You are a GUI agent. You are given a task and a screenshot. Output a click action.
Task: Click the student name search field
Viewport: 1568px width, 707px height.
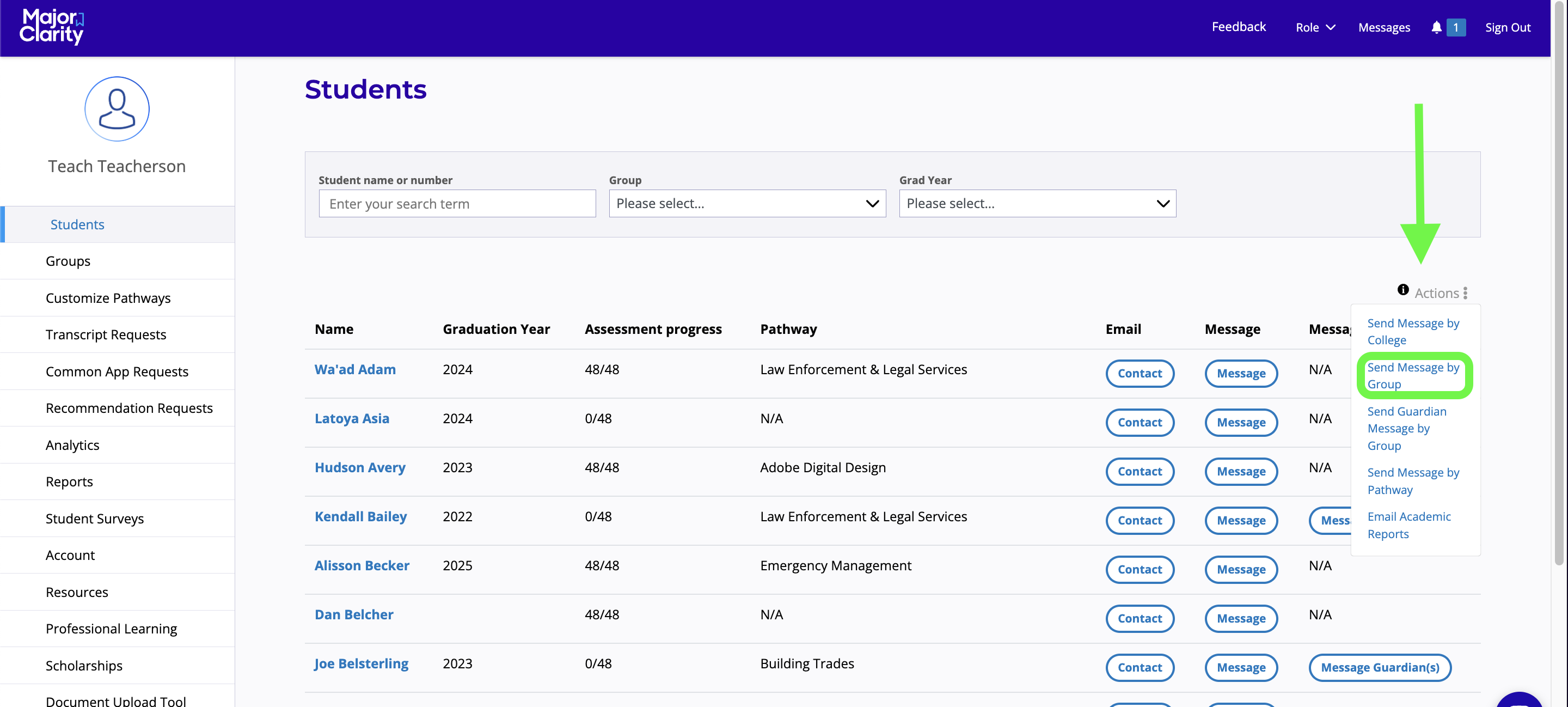457,203
